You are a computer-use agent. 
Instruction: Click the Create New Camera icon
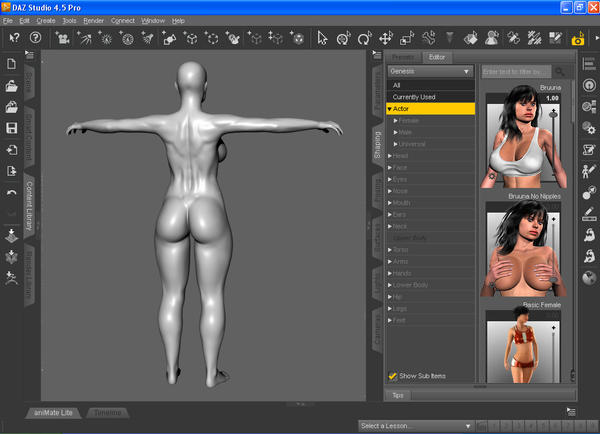point(64,39)
